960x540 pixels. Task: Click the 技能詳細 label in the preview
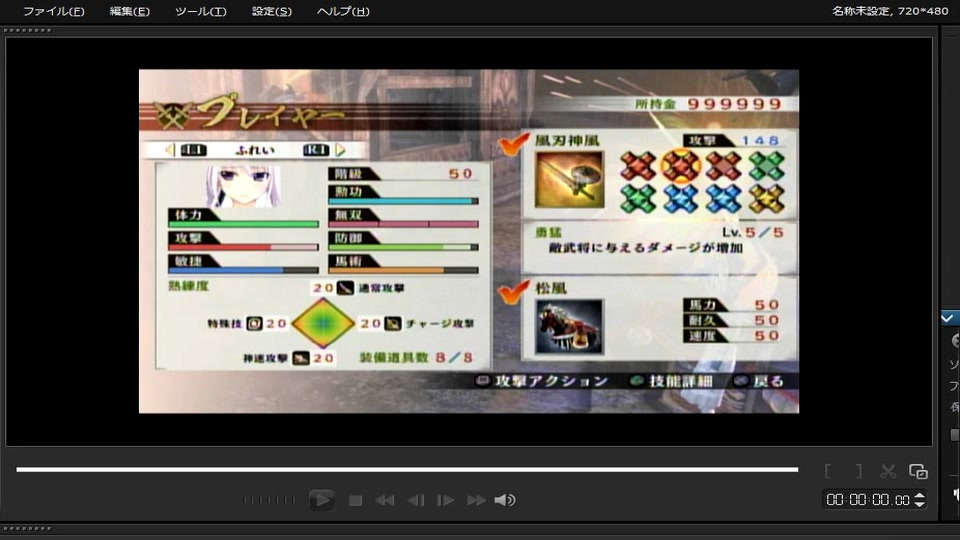tap(681, 381)
